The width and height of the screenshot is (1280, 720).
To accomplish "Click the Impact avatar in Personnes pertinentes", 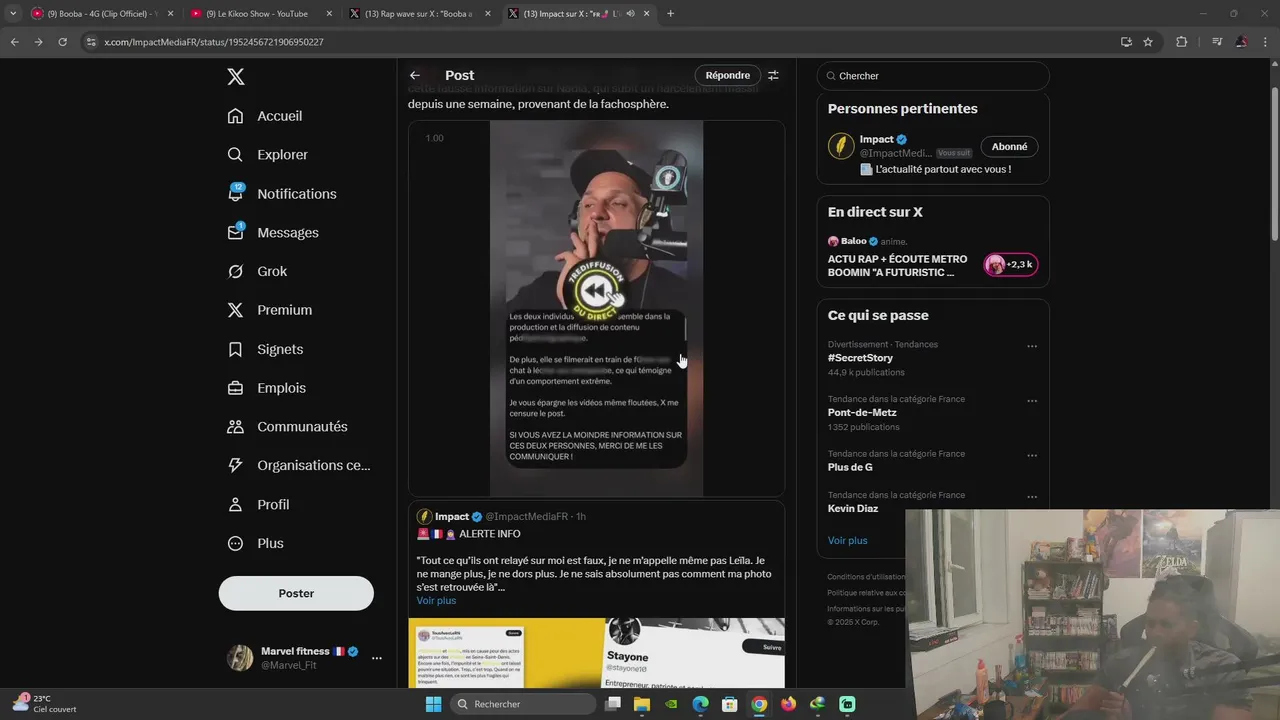I will [x=841, y=146].
